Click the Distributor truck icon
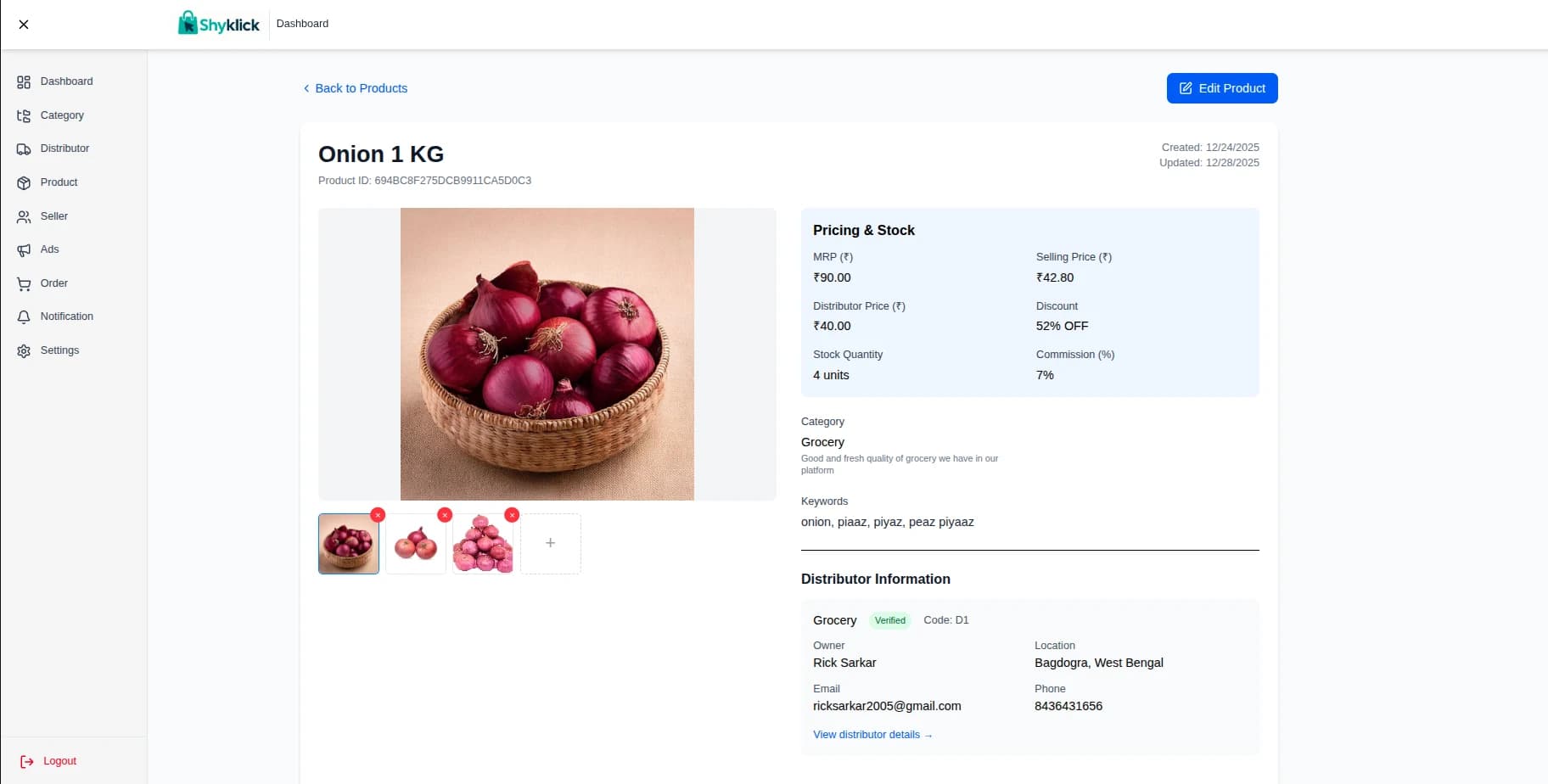Image resolution: width=1548 pixels, height=784 pixels. click(x=24, y=149)
